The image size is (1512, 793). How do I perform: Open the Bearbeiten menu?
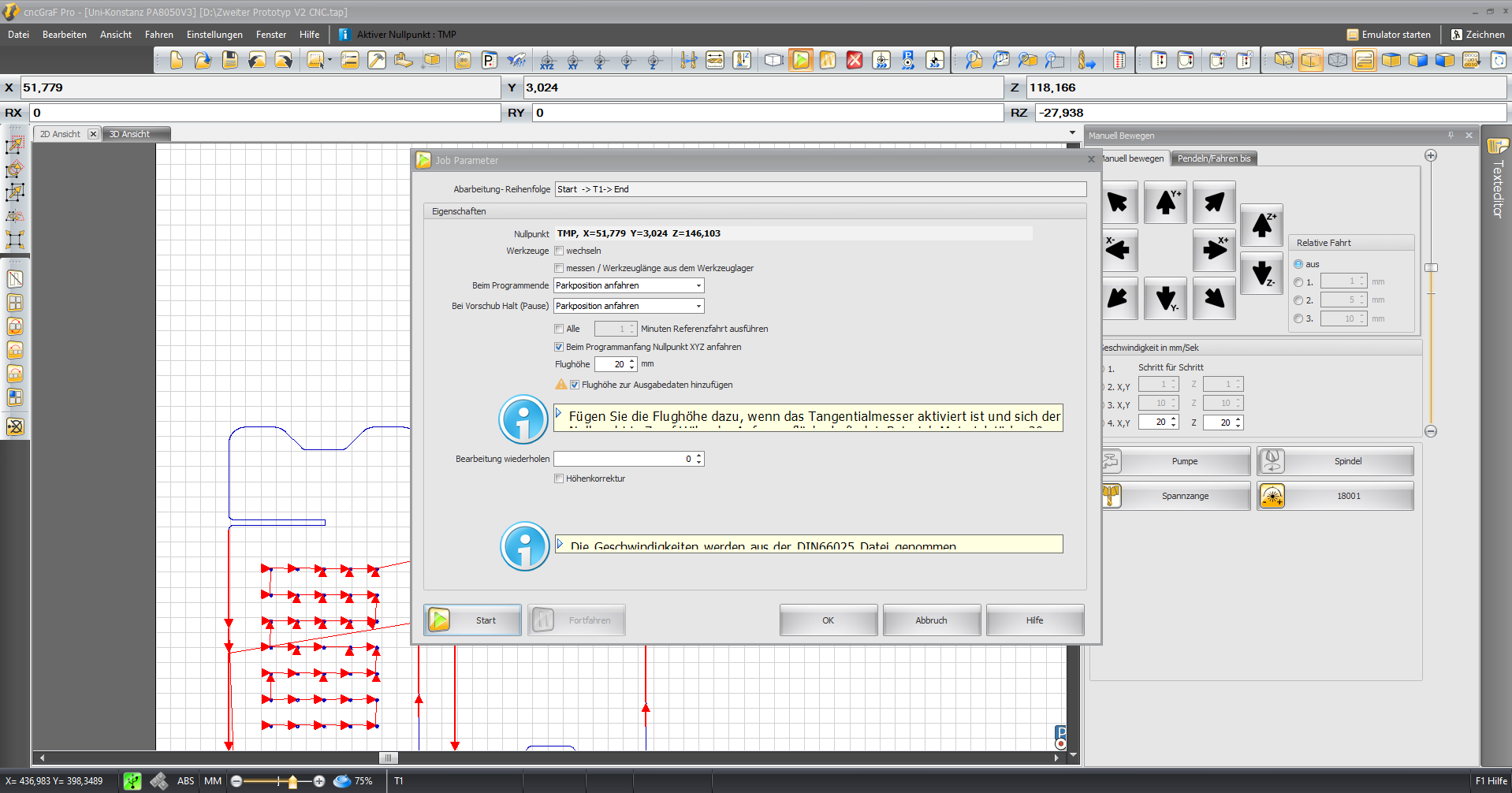pyautogui.click(x=65, y=35)
